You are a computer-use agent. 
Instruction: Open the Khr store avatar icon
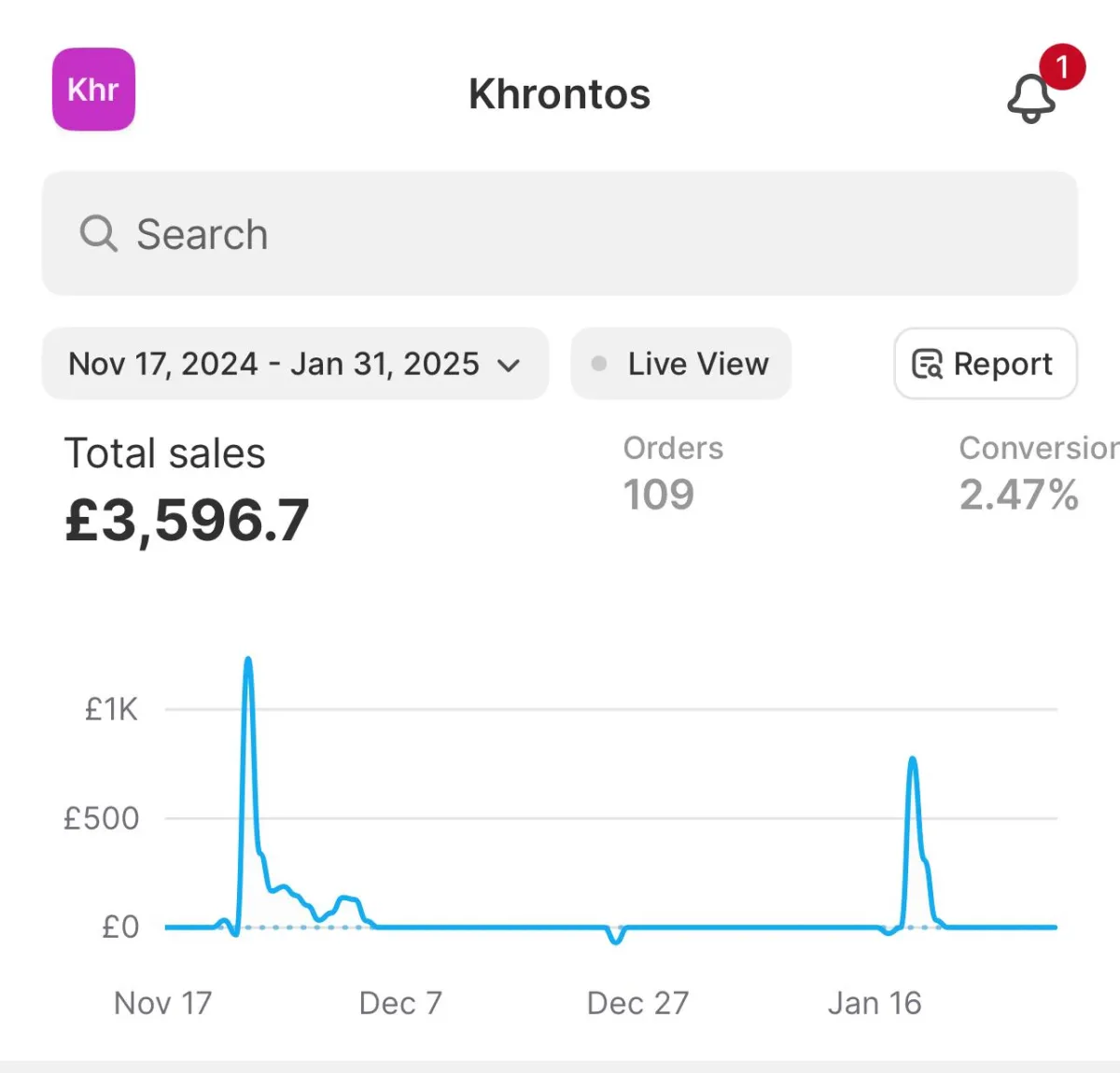[93, 90]
